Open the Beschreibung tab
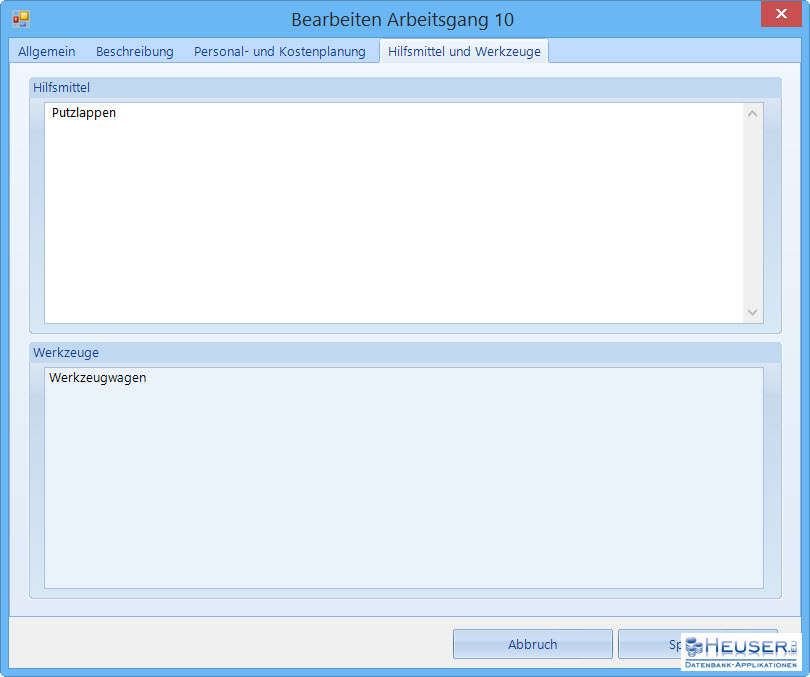 (134, 51)
